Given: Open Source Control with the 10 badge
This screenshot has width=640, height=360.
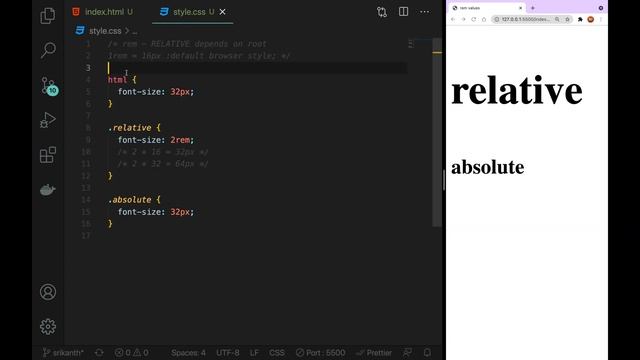Looking at the screenshot, I should click(x=49, y=86).
